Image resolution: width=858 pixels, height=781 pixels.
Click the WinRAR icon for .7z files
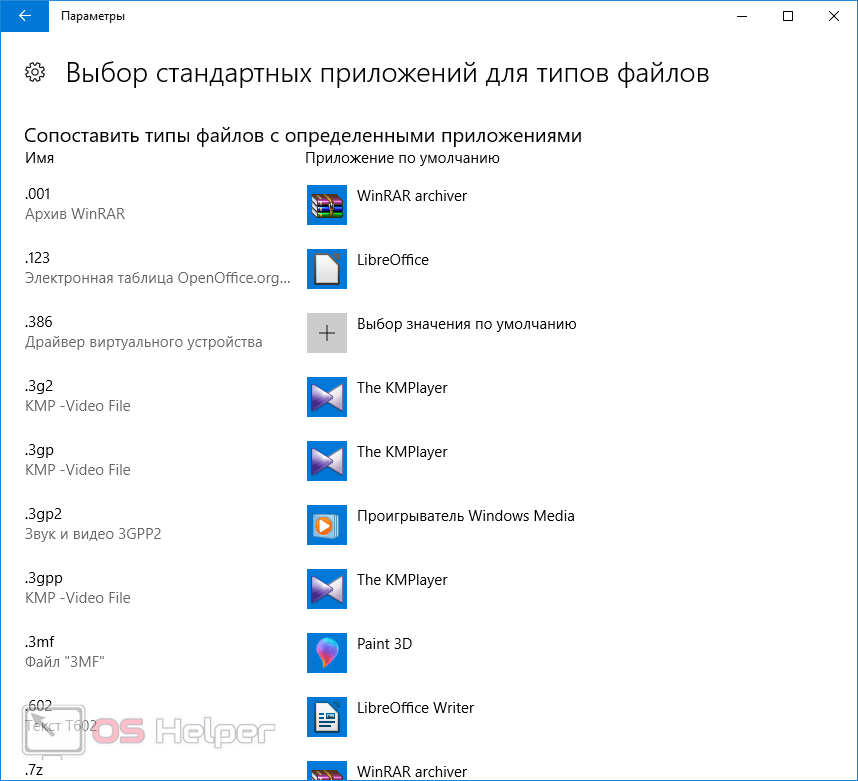coord(327,771)
